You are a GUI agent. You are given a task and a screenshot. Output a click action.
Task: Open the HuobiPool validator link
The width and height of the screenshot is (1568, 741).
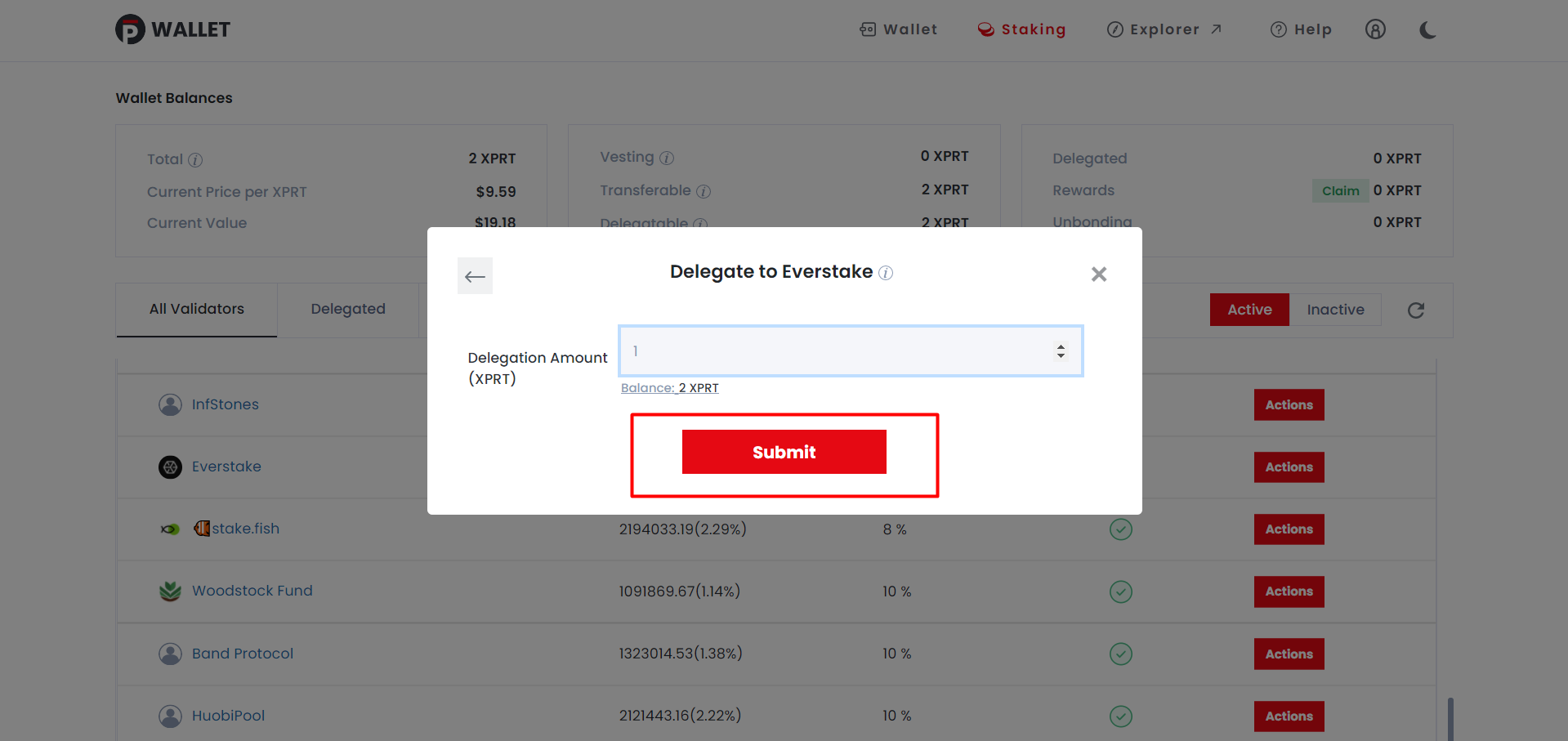pyautogui.click(x=229, y=716)
